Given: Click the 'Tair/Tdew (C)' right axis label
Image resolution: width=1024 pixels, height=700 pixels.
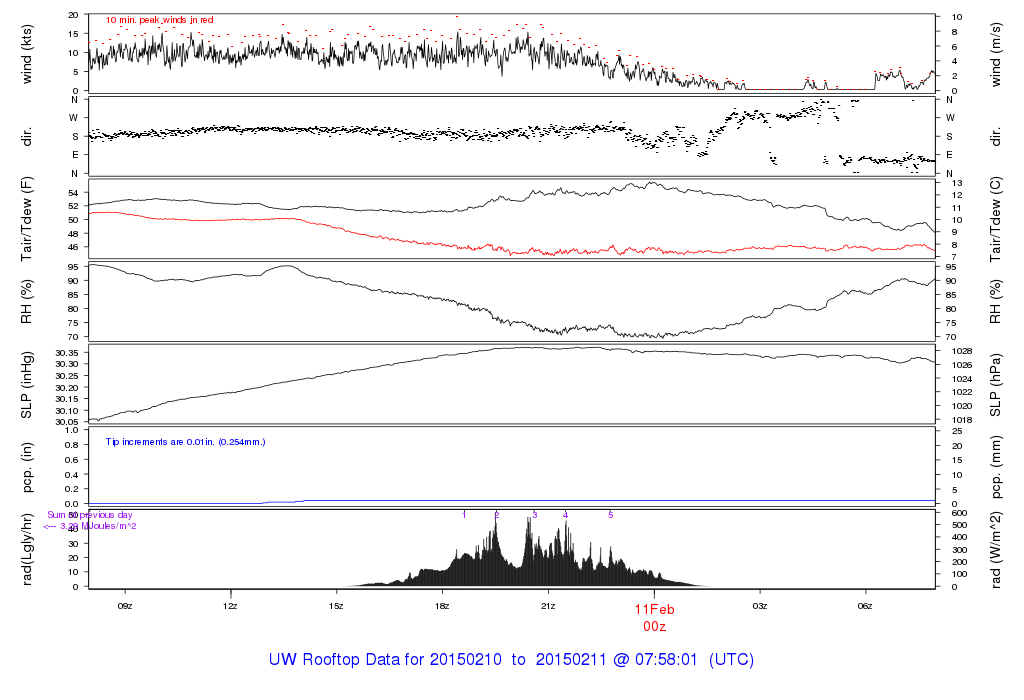Looking at the screenshot, I should [x=995, y=219].
